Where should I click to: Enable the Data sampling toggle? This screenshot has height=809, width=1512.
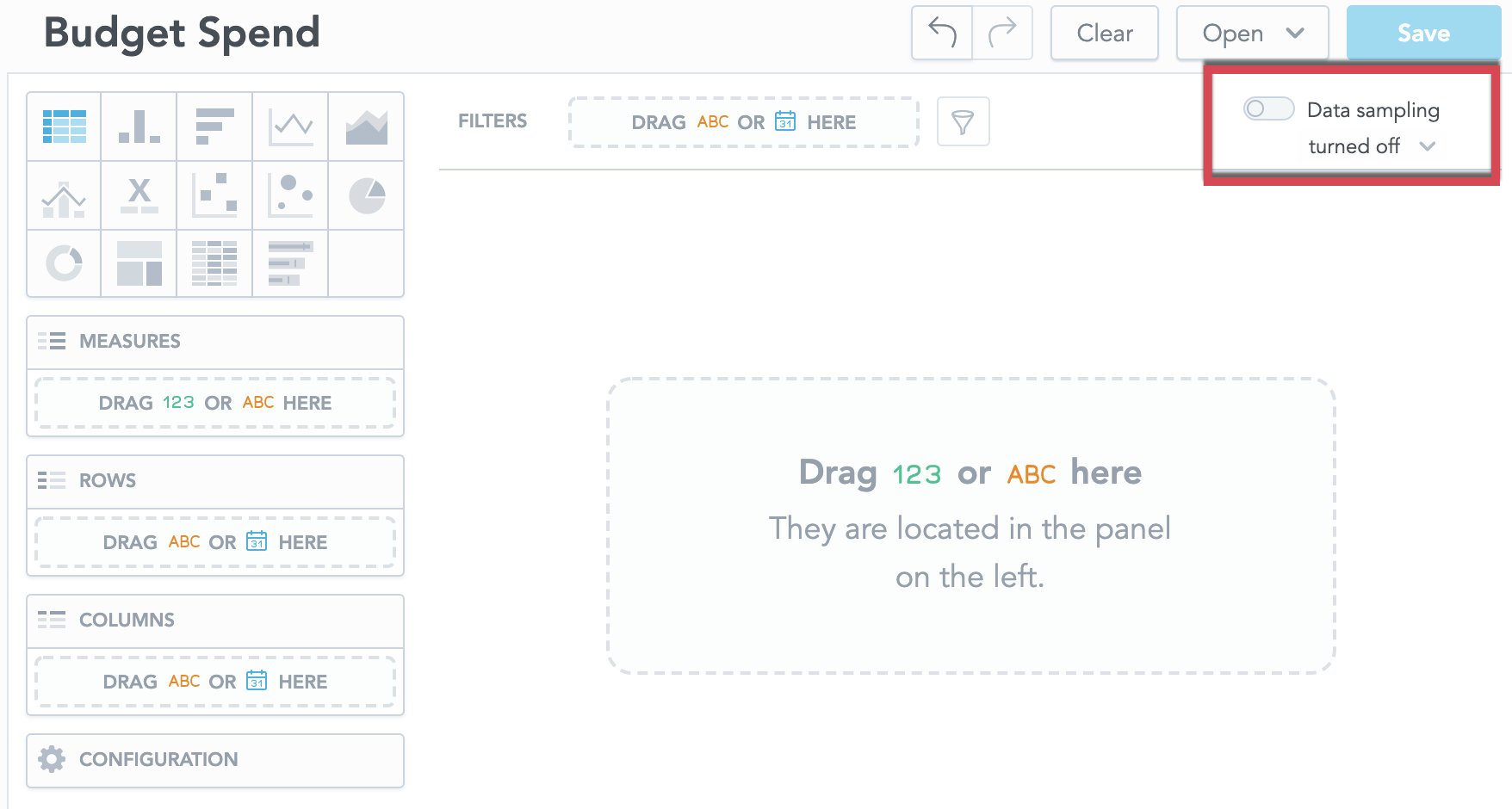(1268, 108)
